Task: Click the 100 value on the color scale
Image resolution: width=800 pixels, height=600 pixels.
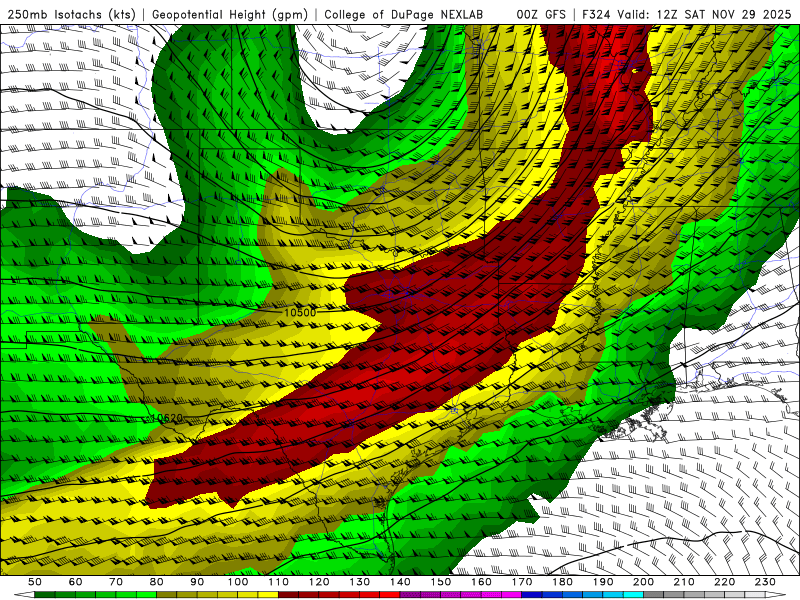Action: coord(238,582)
